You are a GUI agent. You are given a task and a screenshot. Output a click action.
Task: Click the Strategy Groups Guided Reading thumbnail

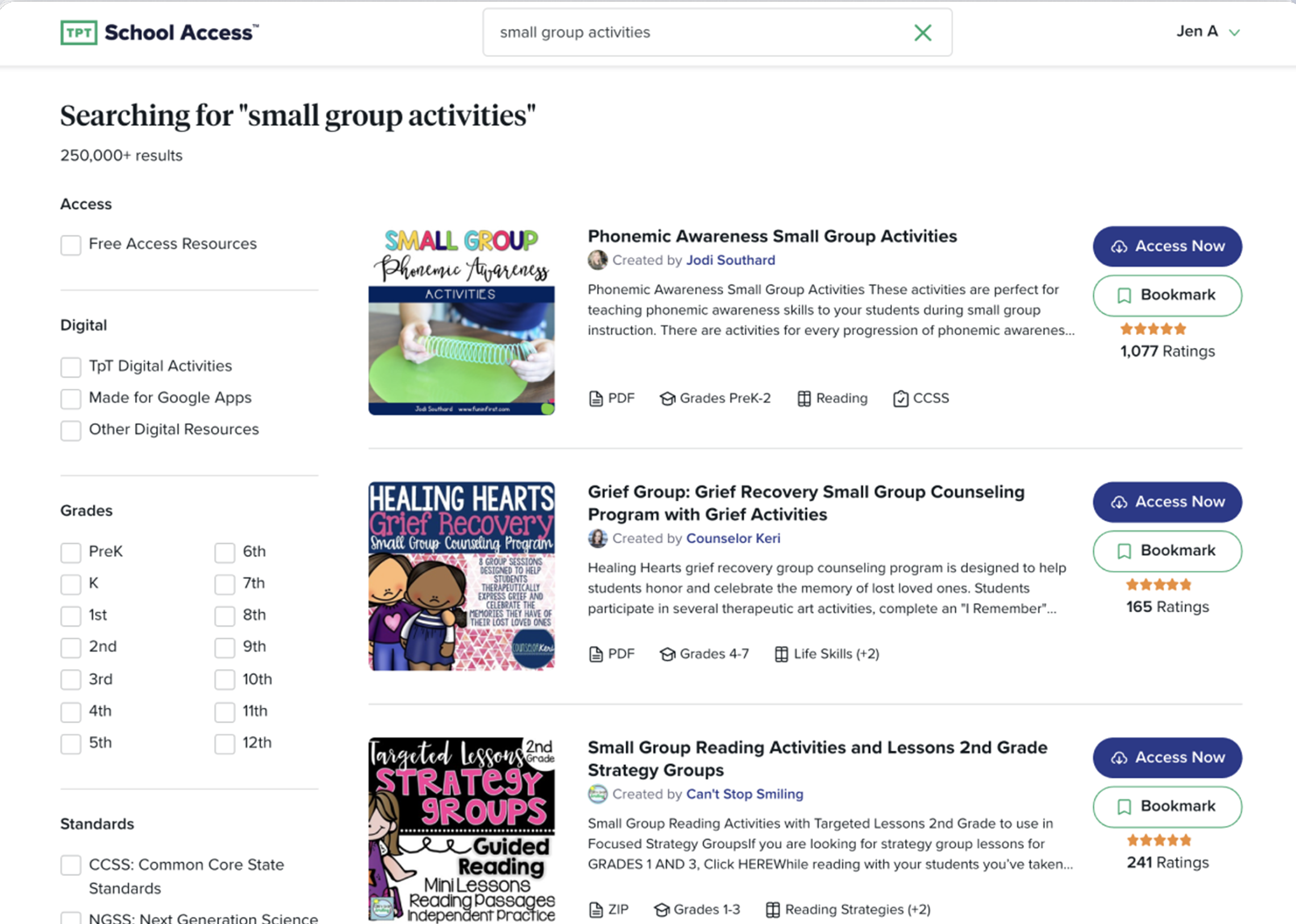461,830
